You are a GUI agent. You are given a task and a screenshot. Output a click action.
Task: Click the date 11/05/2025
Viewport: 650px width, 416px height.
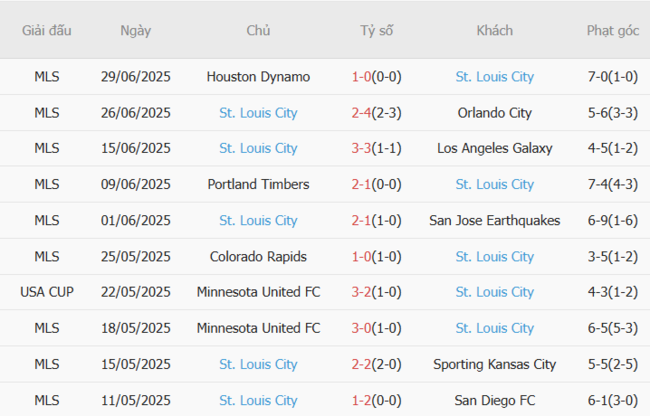pyautogui.click(x=135, y=400)
